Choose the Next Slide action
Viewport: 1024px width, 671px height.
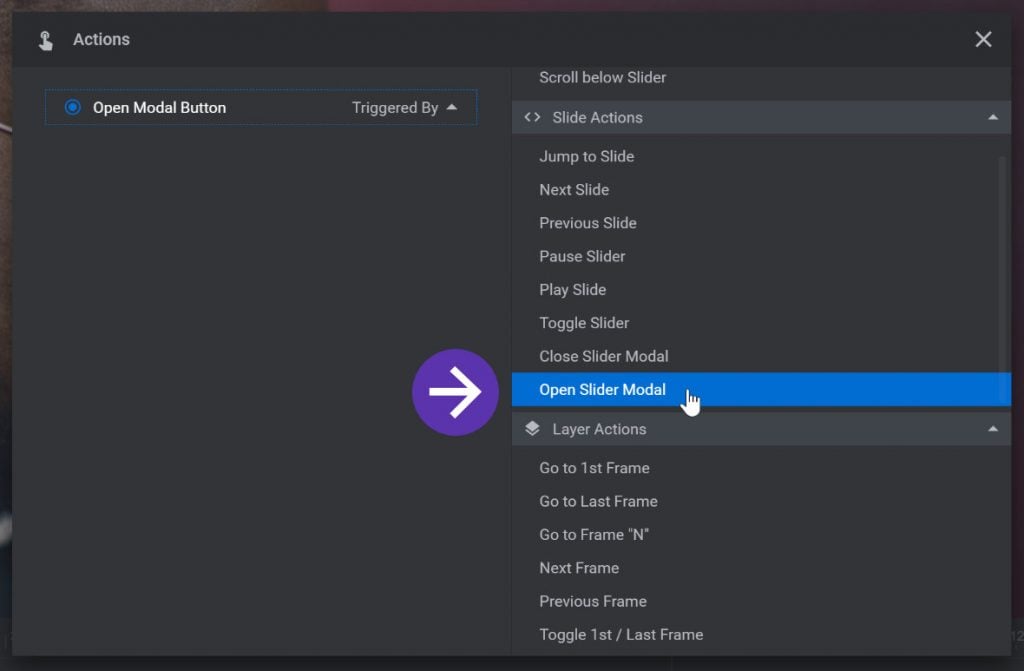(574, 189)
